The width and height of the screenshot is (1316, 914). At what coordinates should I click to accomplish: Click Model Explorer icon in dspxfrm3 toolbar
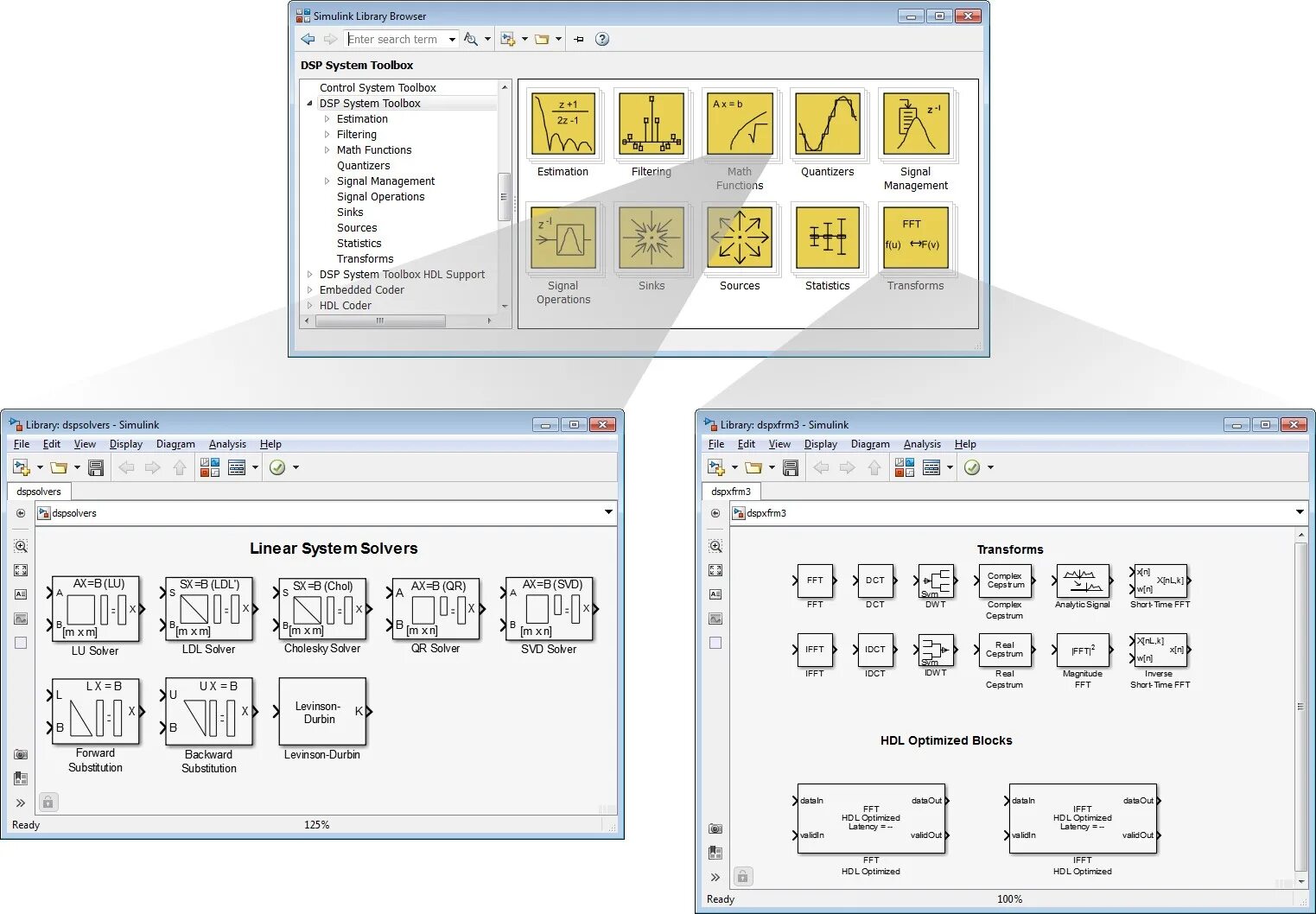click(931, 467)
